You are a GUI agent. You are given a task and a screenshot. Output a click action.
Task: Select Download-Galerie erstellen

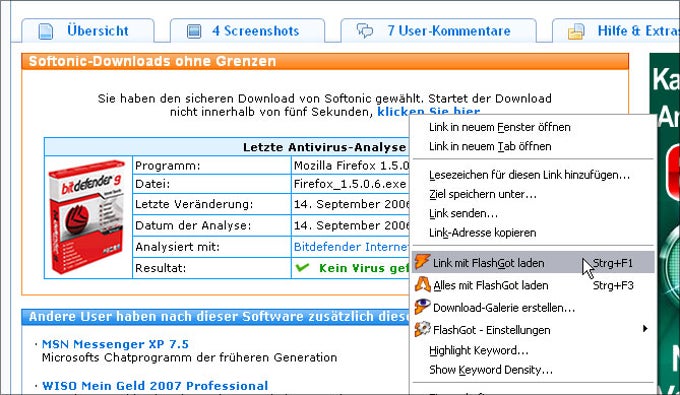[x=533, y=307]
